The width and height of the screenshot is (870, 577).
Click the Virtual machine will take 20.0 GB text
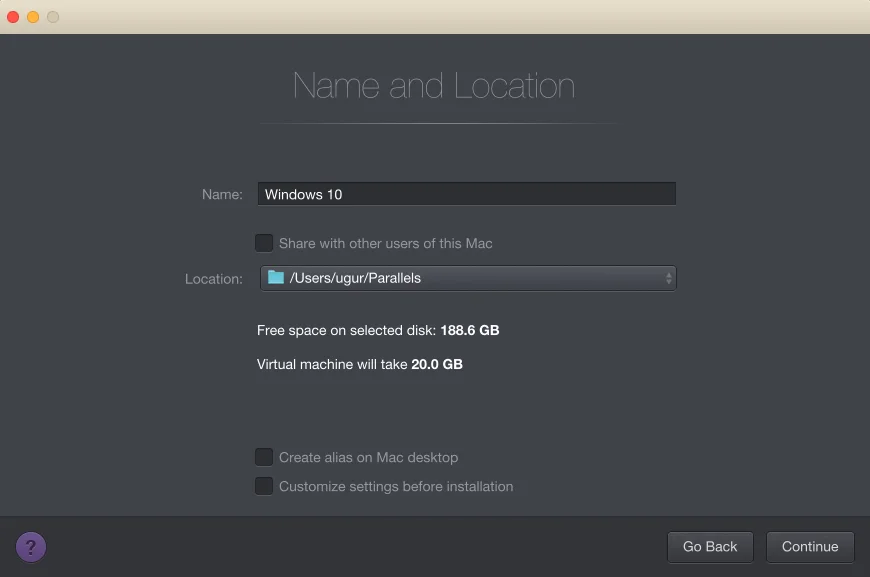(360, 365)
